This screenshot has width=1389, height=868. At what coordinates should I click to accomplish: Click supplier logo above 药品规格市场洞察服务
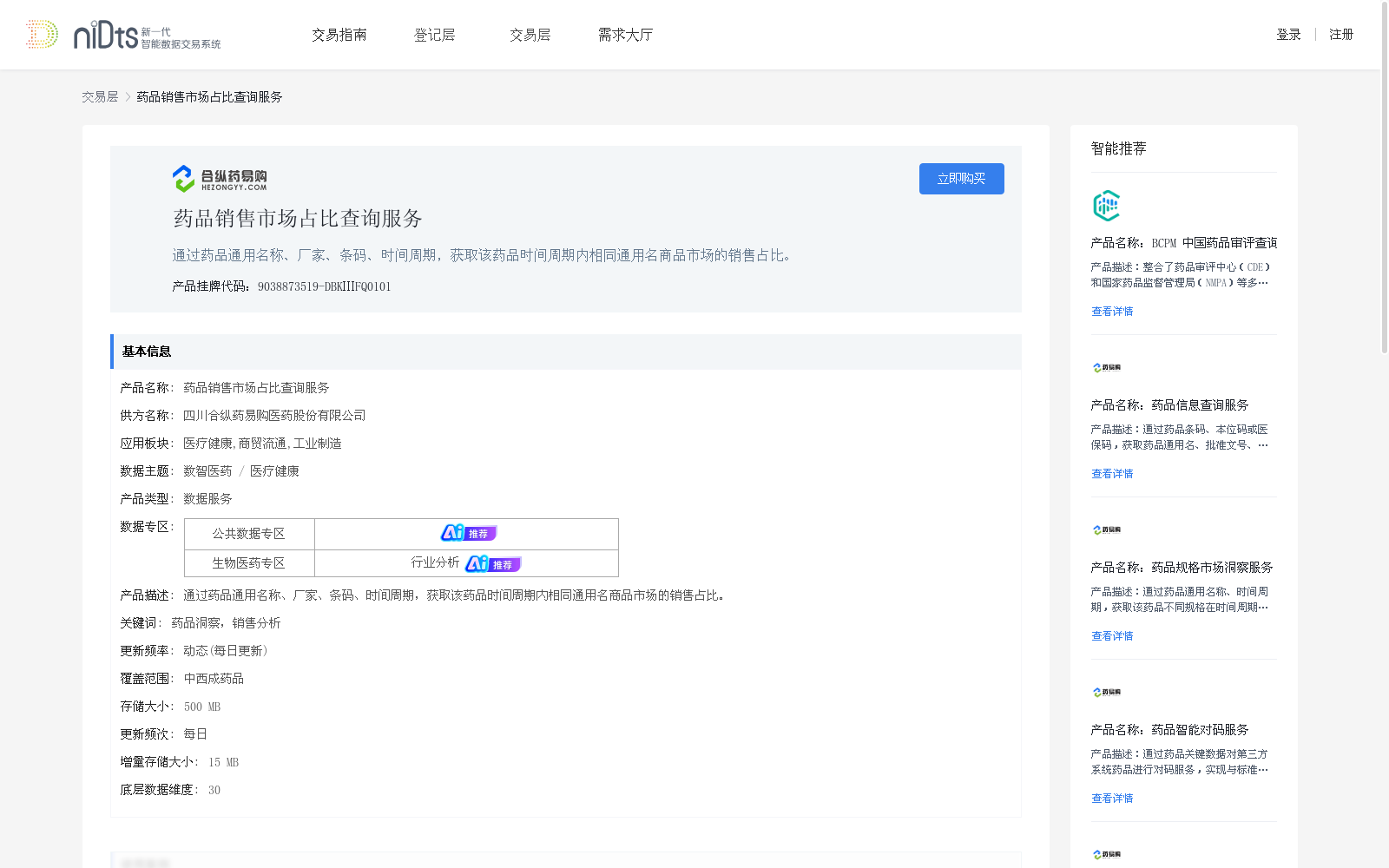coord(1107,530)
